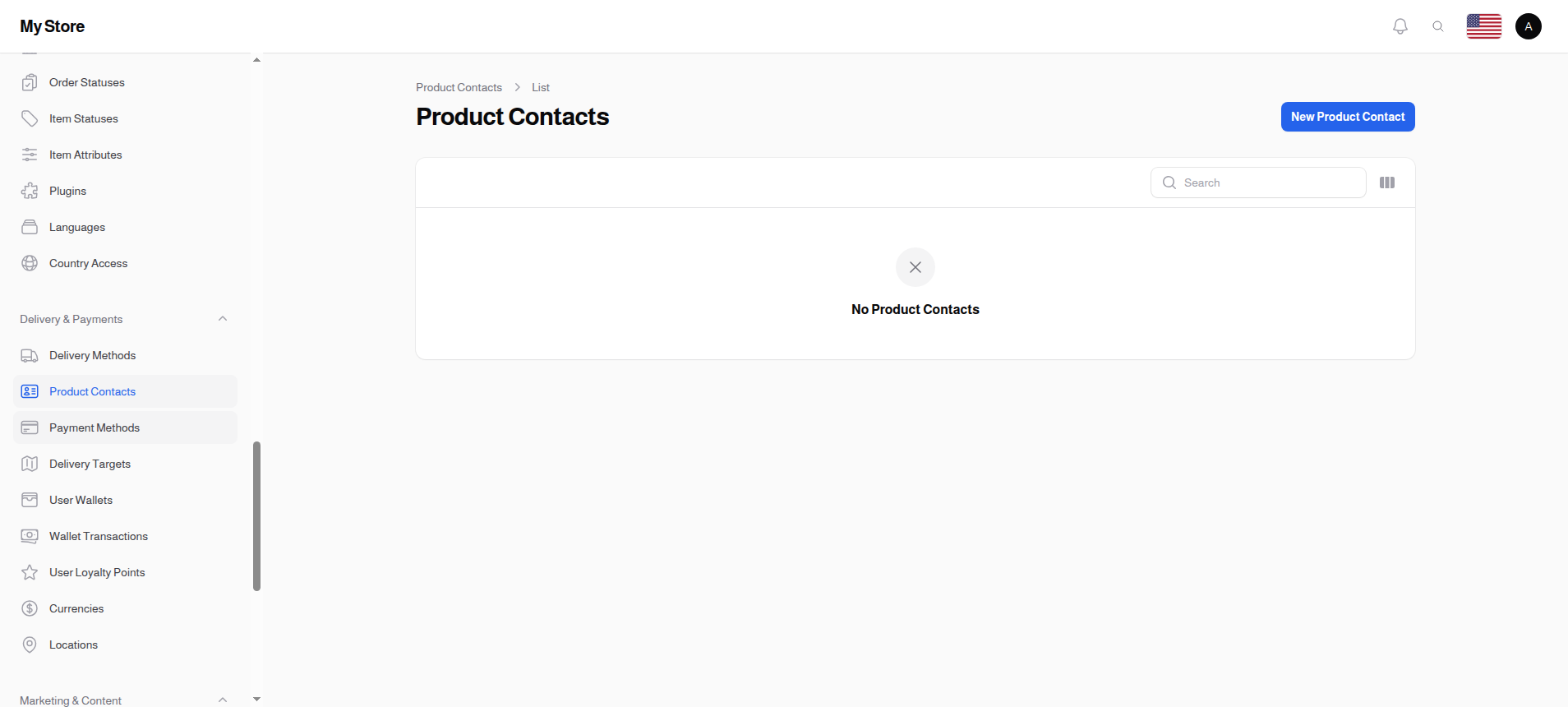Open User Wallets from the menu
This screenshot has height=707, width=1568.
pyautogui.click(x=81, y=500)
